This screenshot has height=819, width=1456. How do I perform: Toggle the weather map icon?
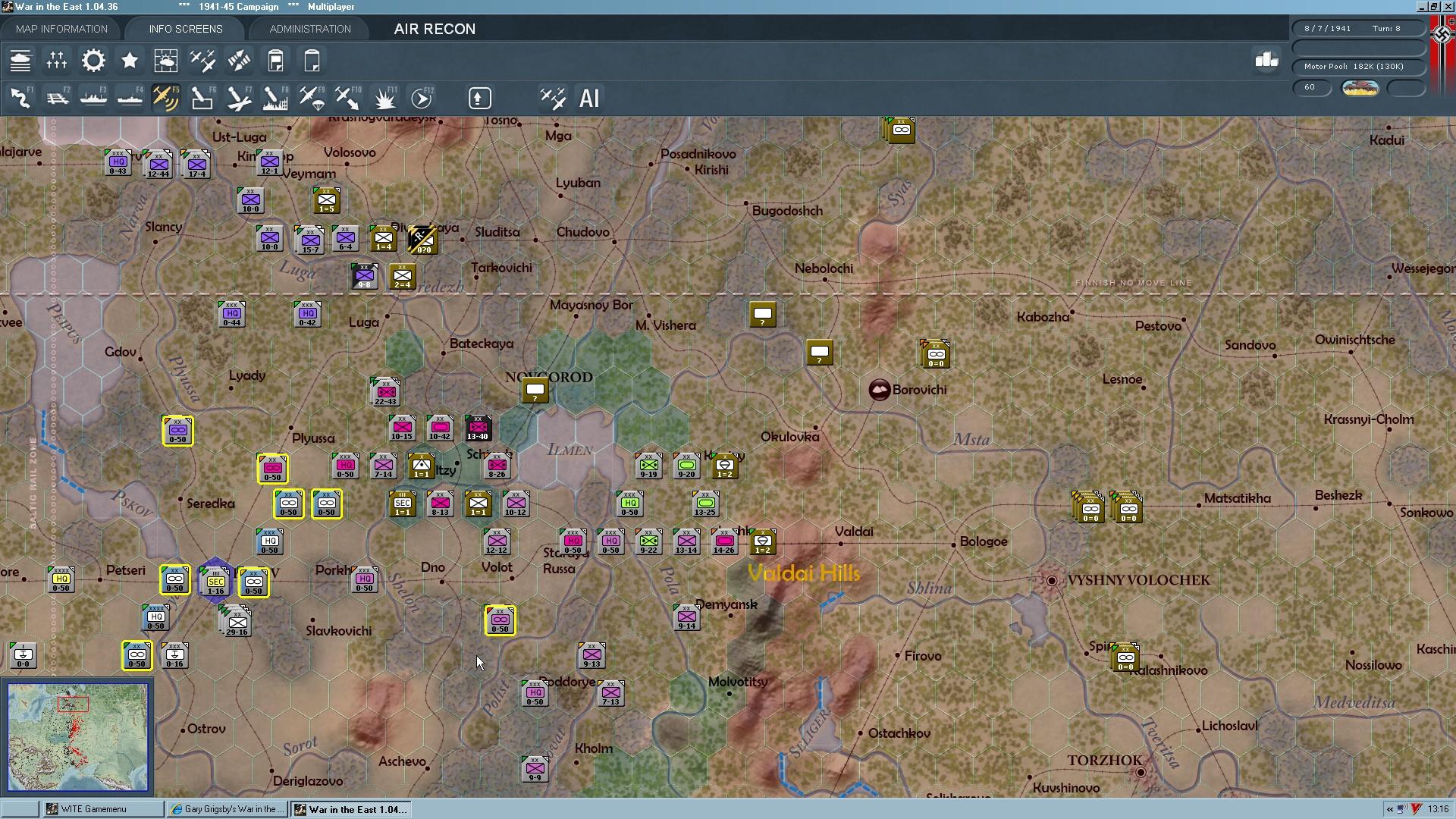tap(166, 61)
